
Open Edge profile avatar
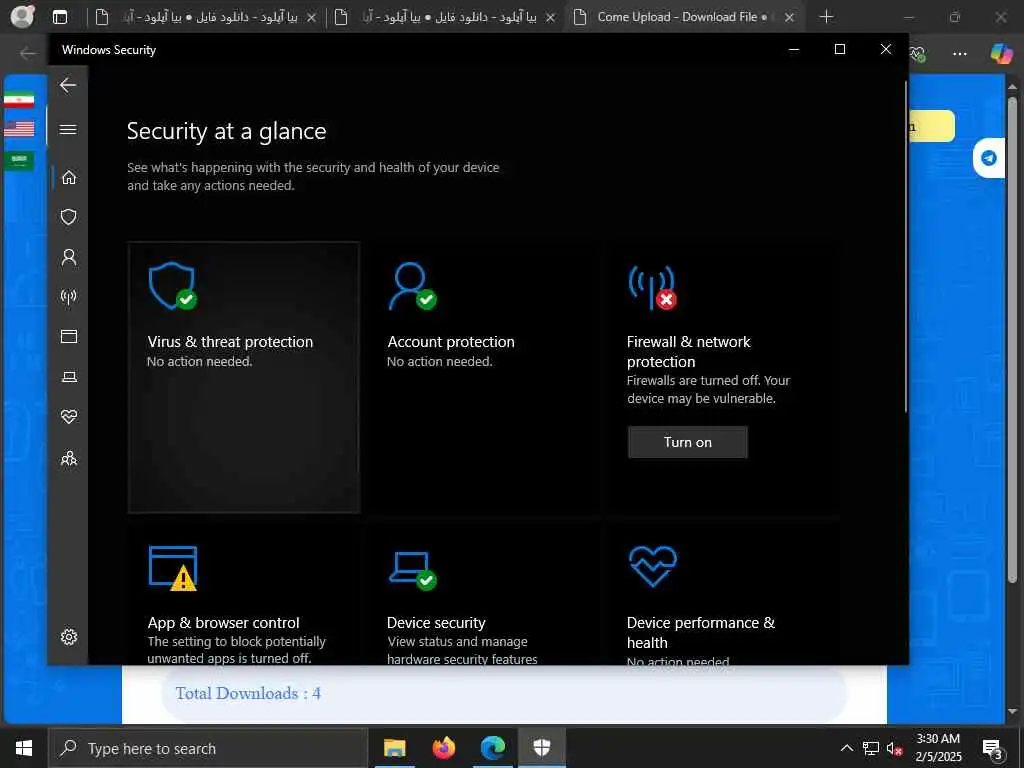[22, 16]
